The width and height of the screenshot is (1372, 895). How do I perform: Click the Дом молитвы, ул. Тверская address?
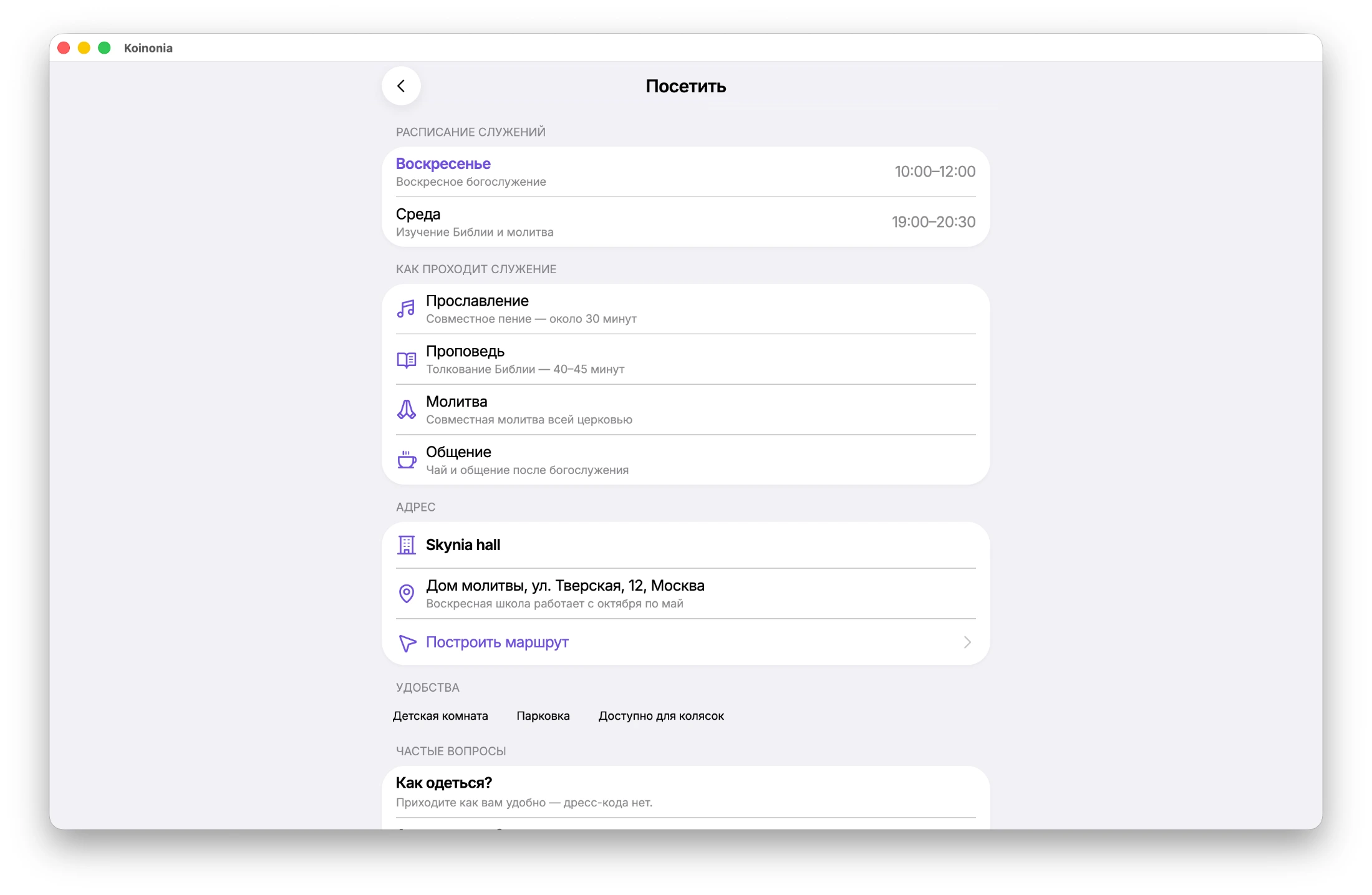pos(565,585)
